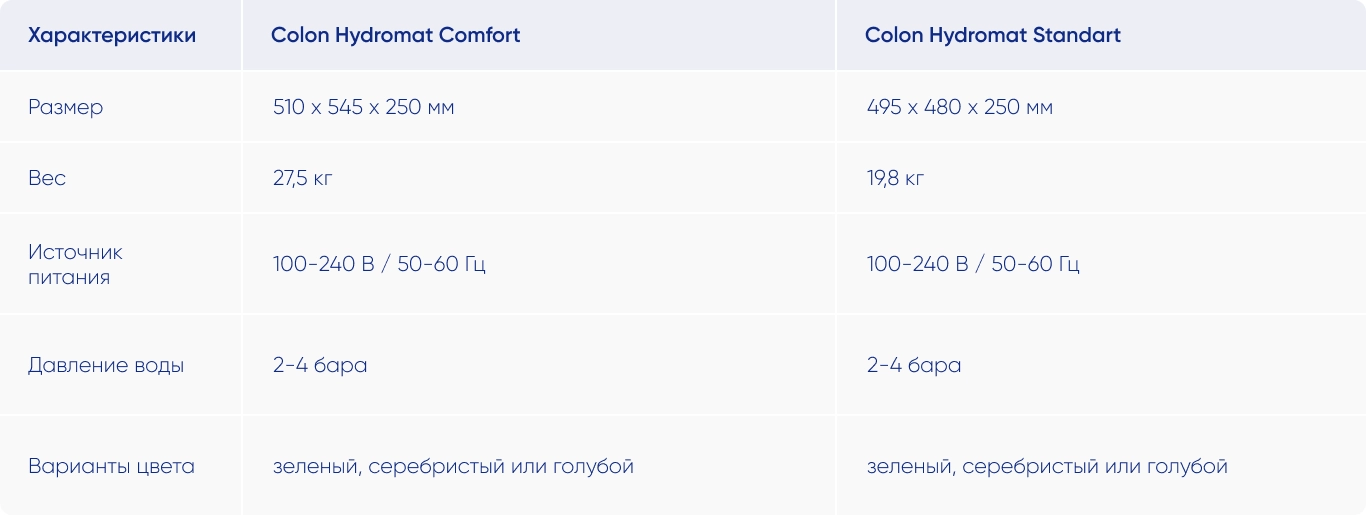Click the Давление воды row label
The width and height of the screenshot is (1366, 515).
click(x=106, y=366)
